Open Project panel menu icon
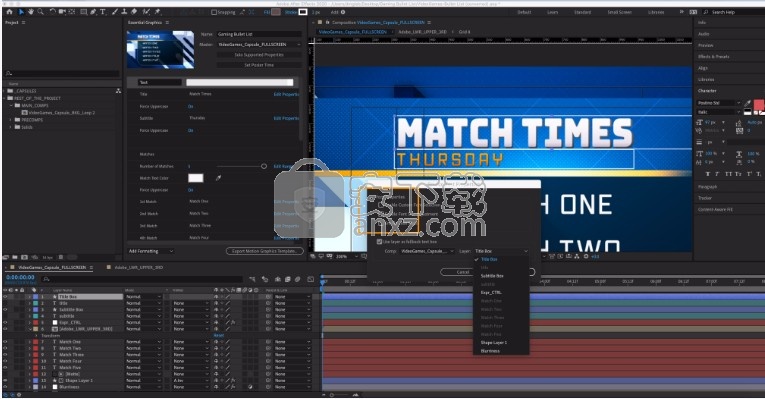The height and width of the screenshot is (399, 765). (23, 22)
